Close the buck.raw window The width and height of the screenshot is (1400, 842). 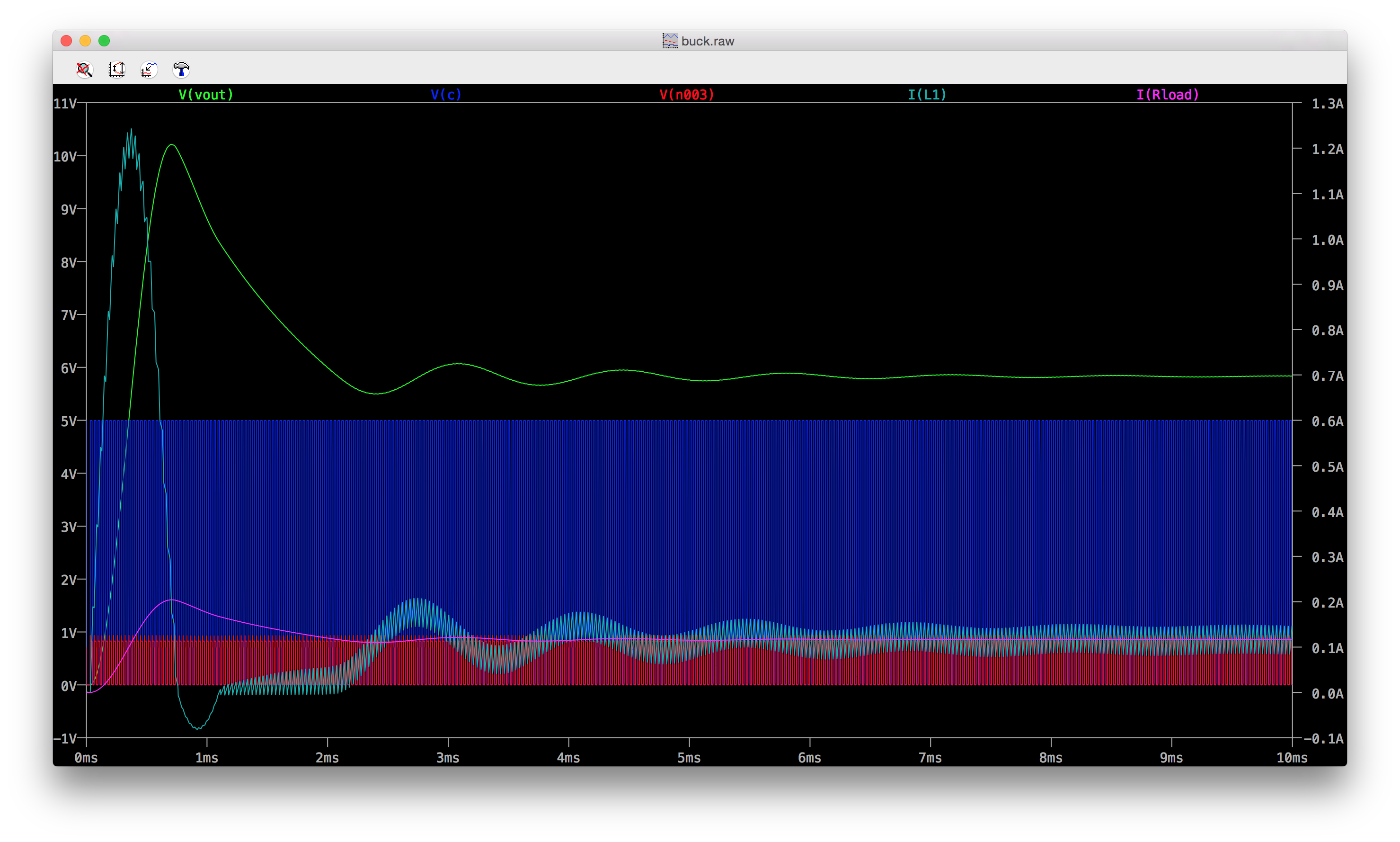(x=66, y=41)
